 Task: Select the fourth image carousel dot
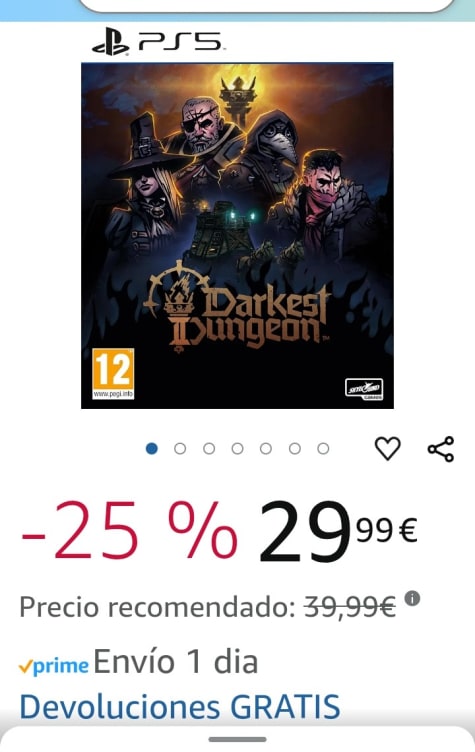tap(238, 448)
